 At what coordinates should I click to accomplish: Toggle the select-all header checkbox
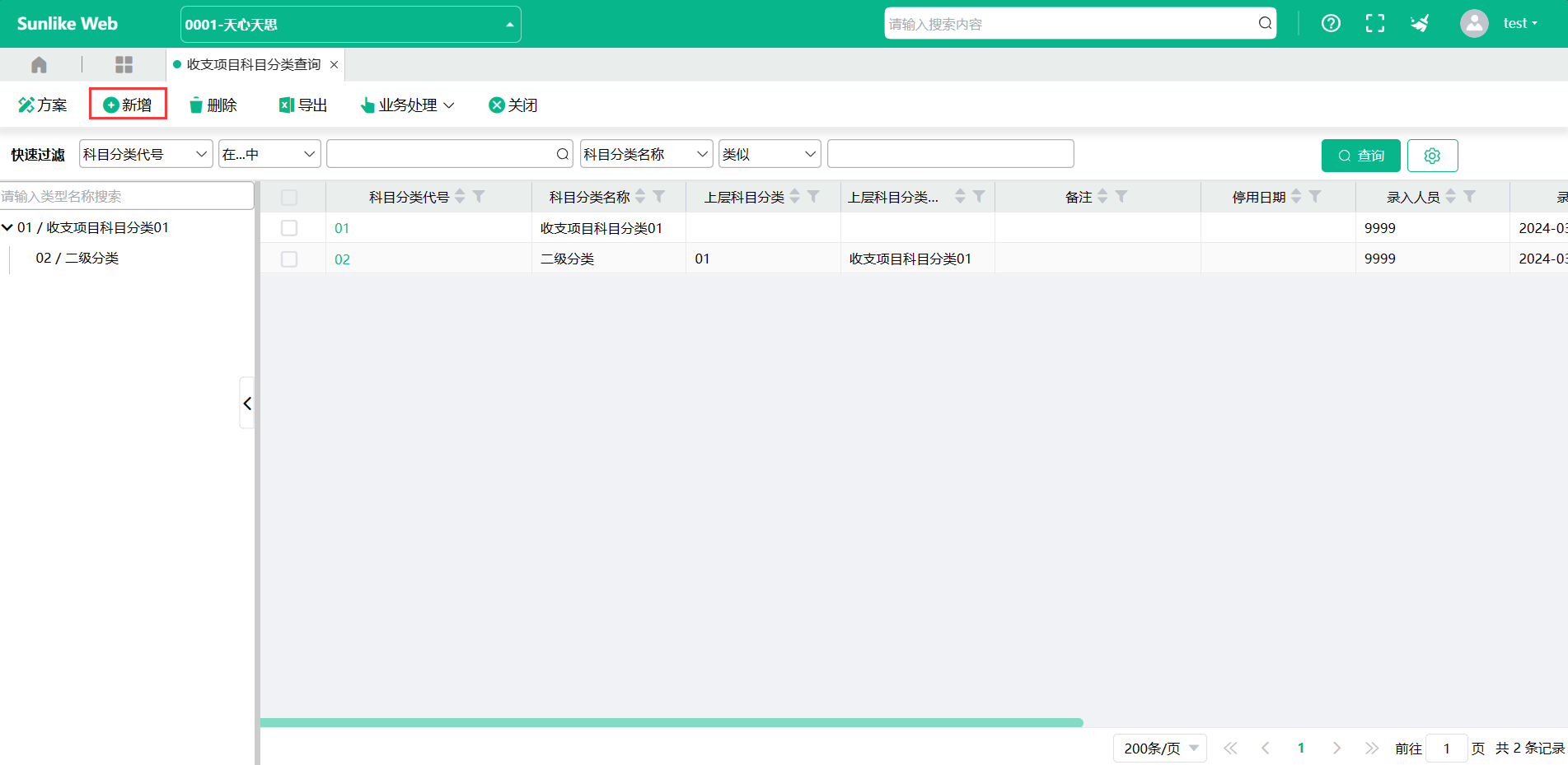(289, 198)
